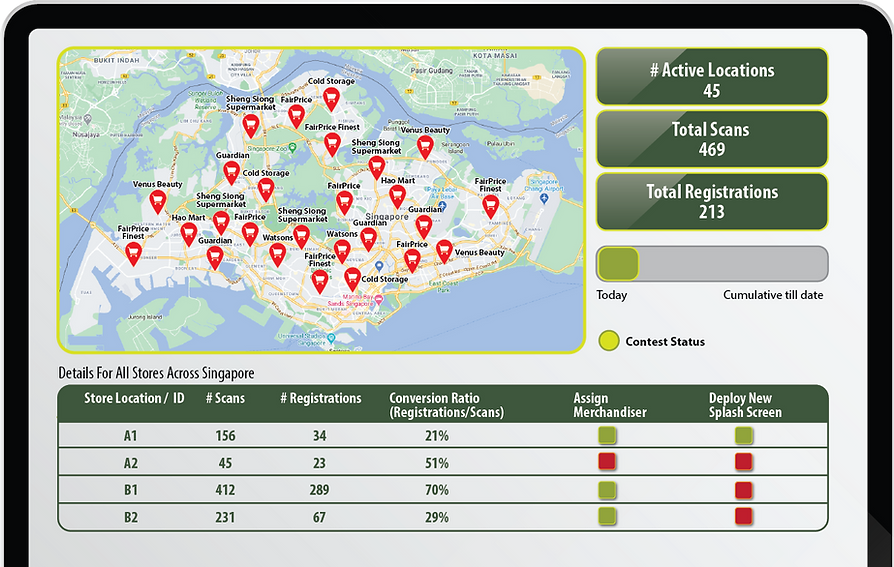
Task: Toggle Deploy New Splash Screen for A2
Action: 743,462
